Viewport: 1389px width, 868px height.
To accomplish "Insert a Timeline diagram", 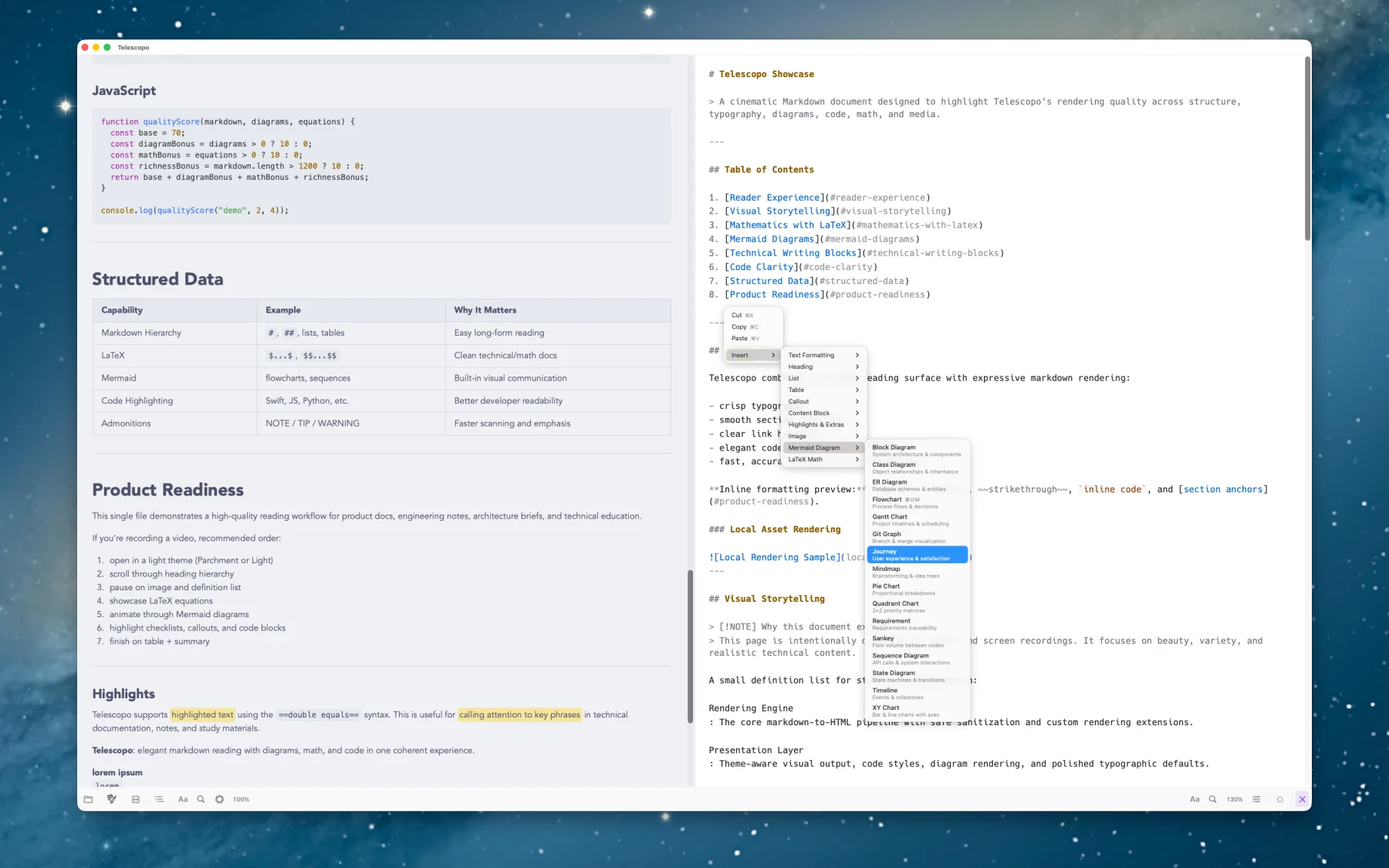I will click(x=918, y=694).
